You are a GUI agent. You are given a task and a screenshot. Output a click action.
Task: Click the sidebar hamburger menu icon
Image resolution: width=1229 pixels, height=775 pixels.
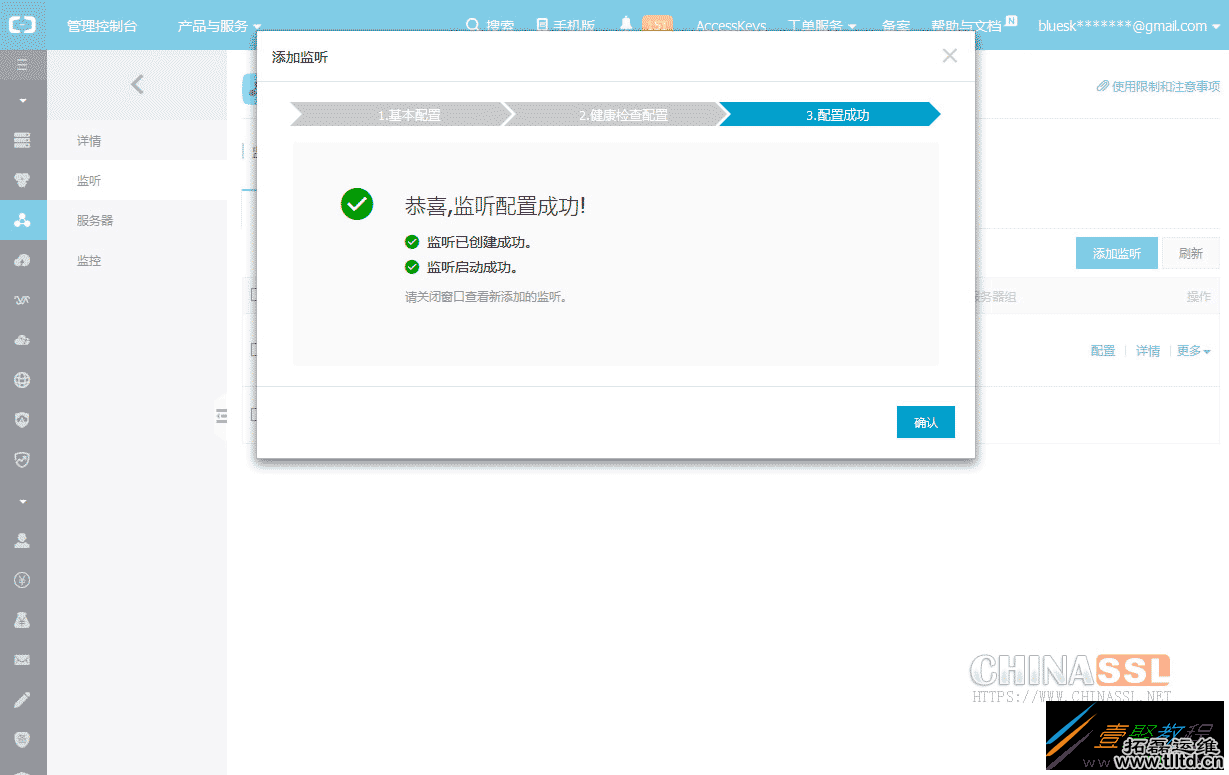tap(22, 65)
